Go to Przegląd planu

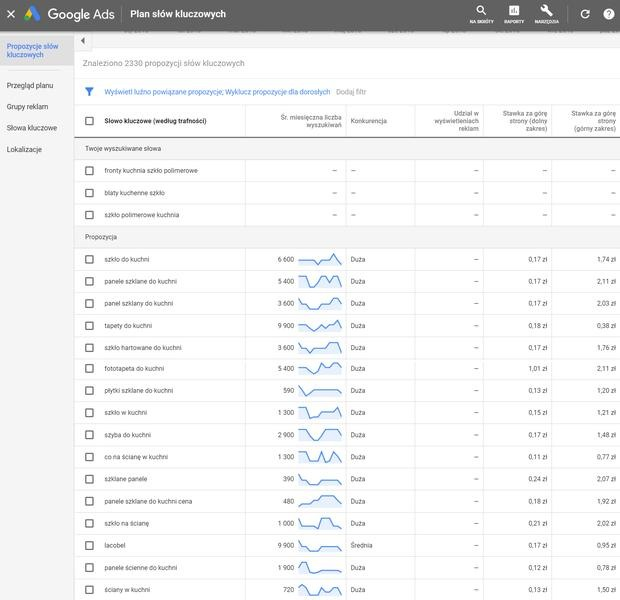(x=30, y=85)
